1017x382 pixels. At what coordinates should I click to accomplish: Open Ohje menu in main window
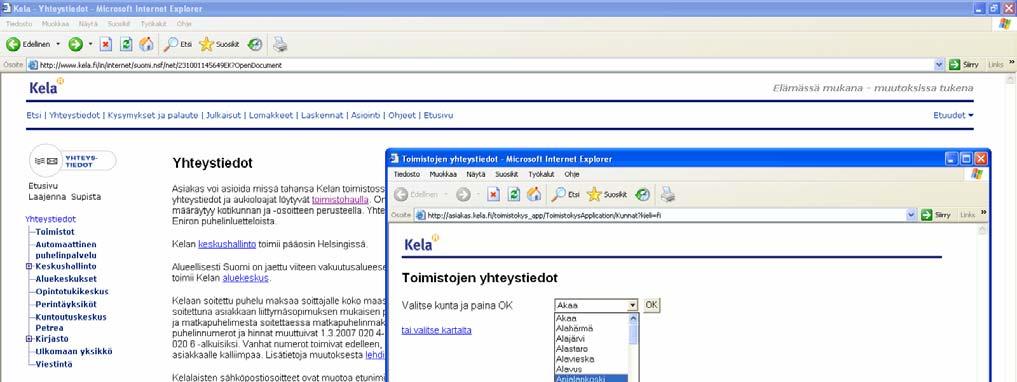[184, 23]
